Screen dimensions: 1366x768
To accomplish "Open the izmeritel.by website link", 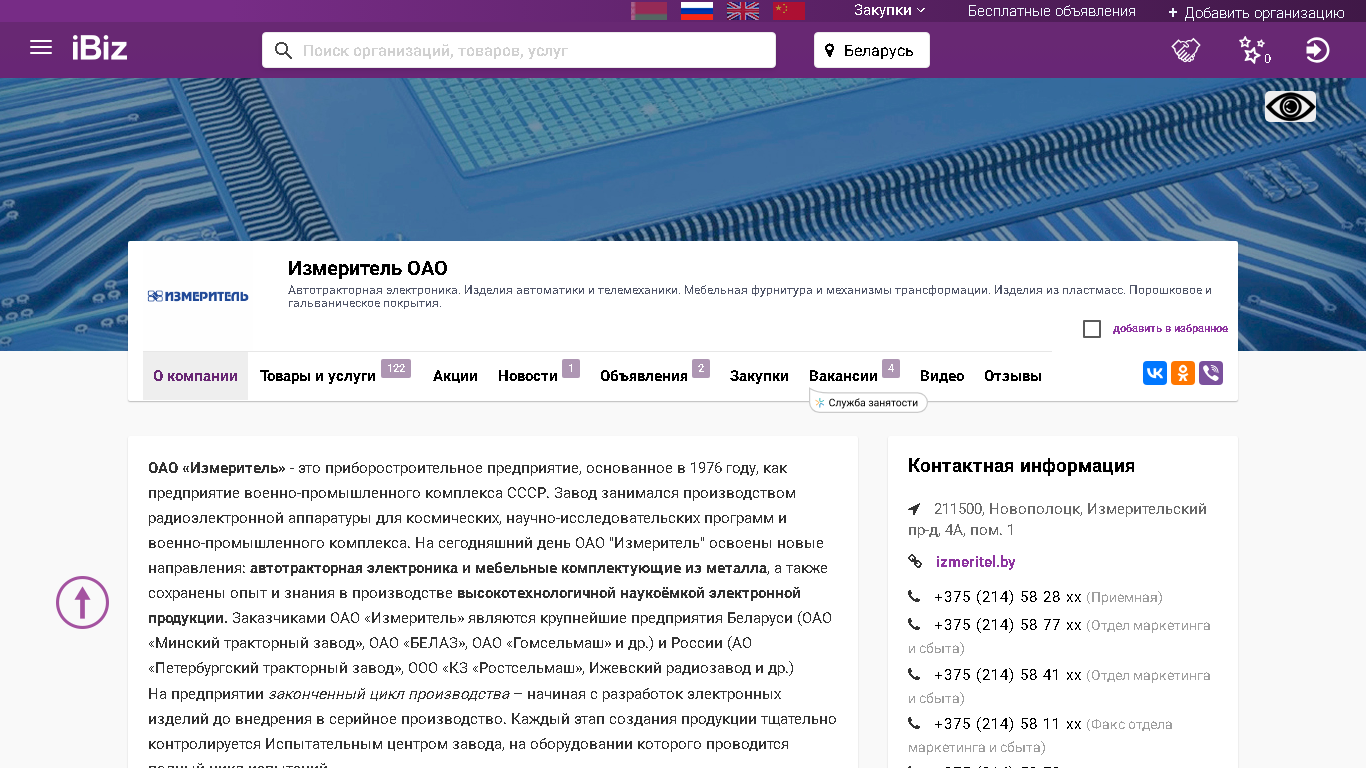I will pos(975,562).
